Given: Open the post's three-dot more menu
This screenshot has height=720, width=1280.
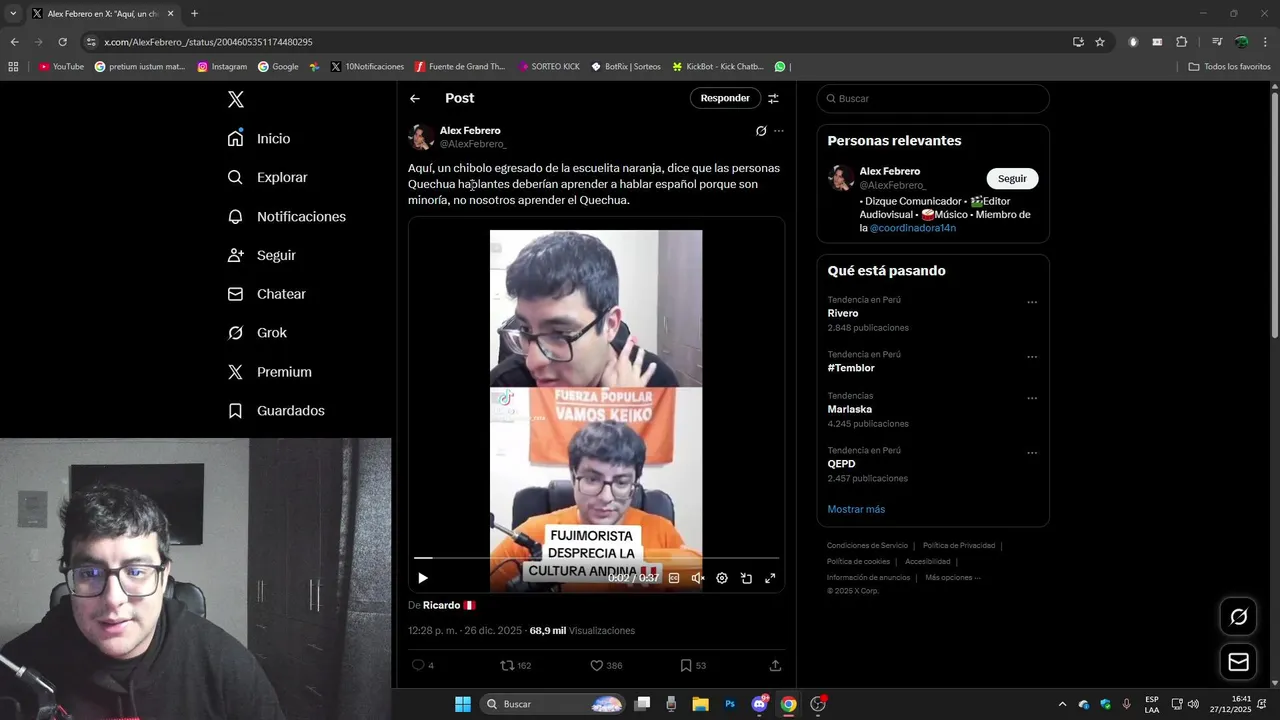Looking at the screenshot, I should 779,131.
